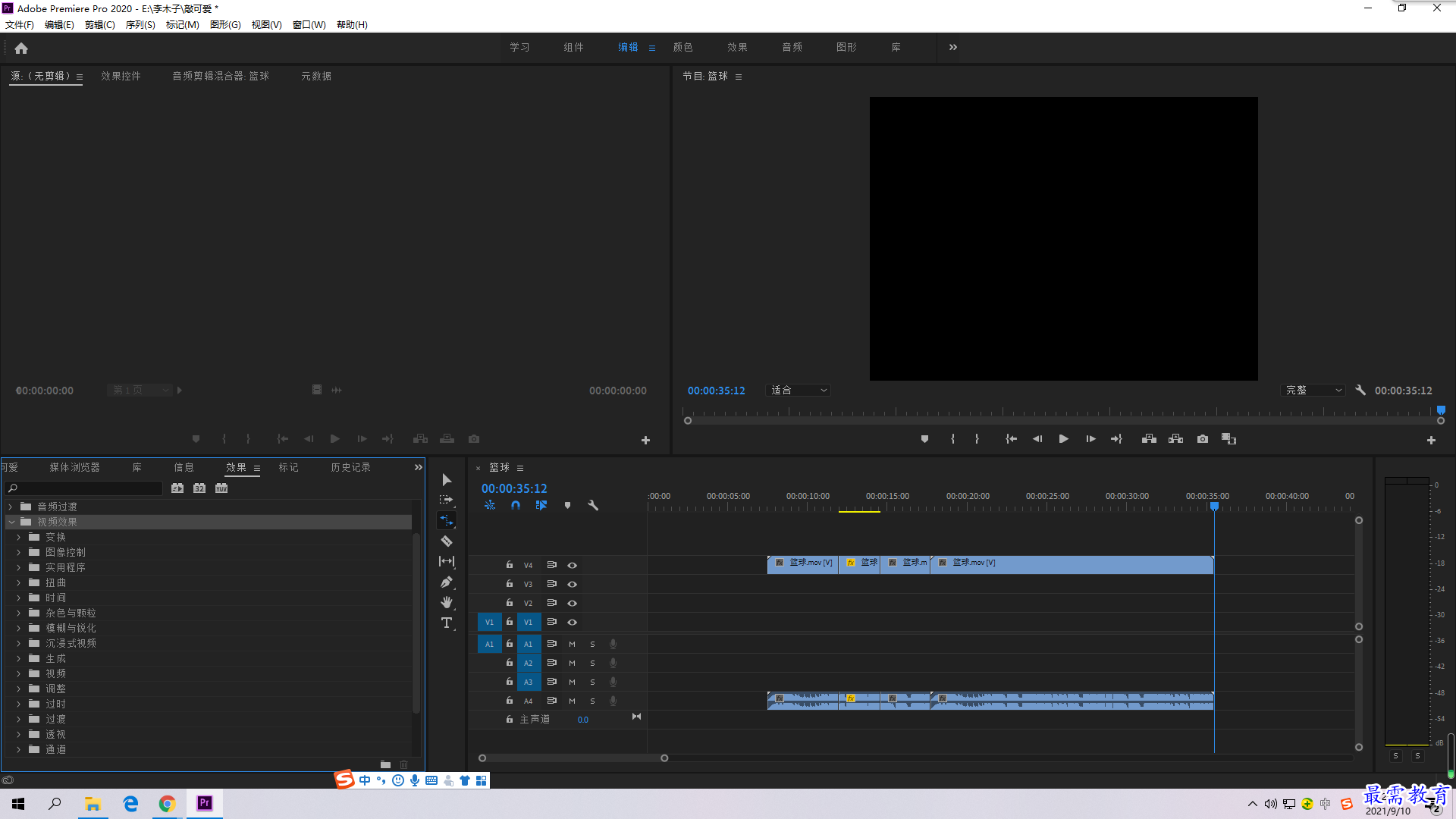The width and height of the screenshot is (1456, 819).
Task: Click timeline timecode 00:00:35:12
Action: (x=514, y=489)
